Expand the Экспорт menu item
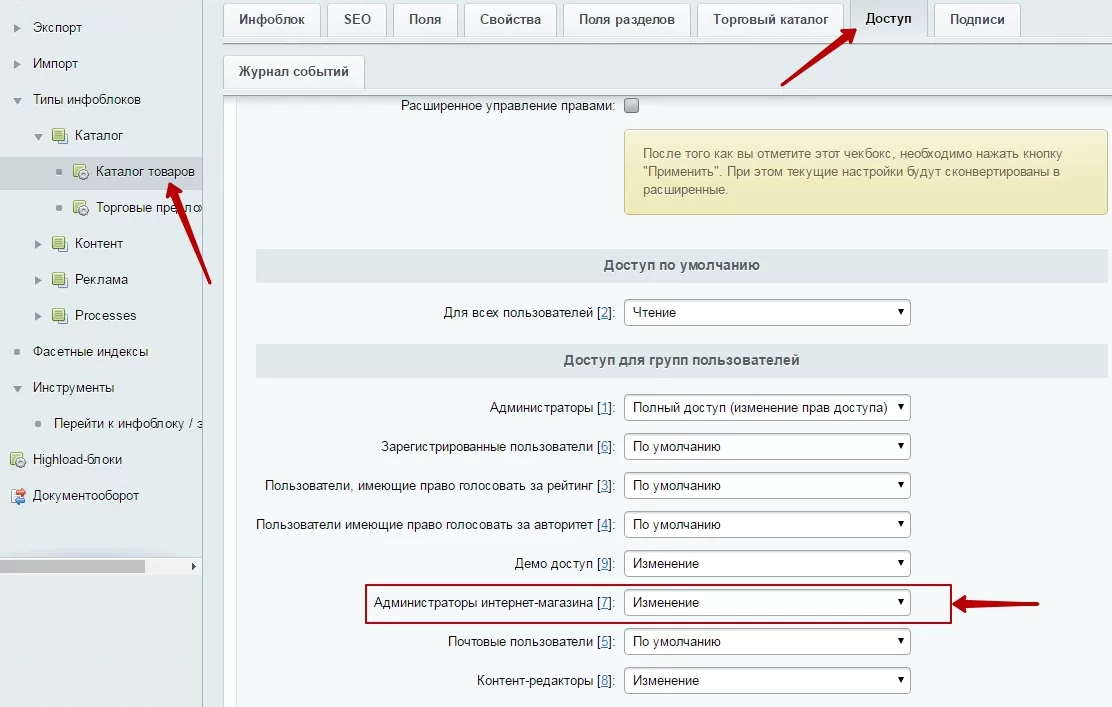This screenshot has height=707, width=1112. coord(18,28)
